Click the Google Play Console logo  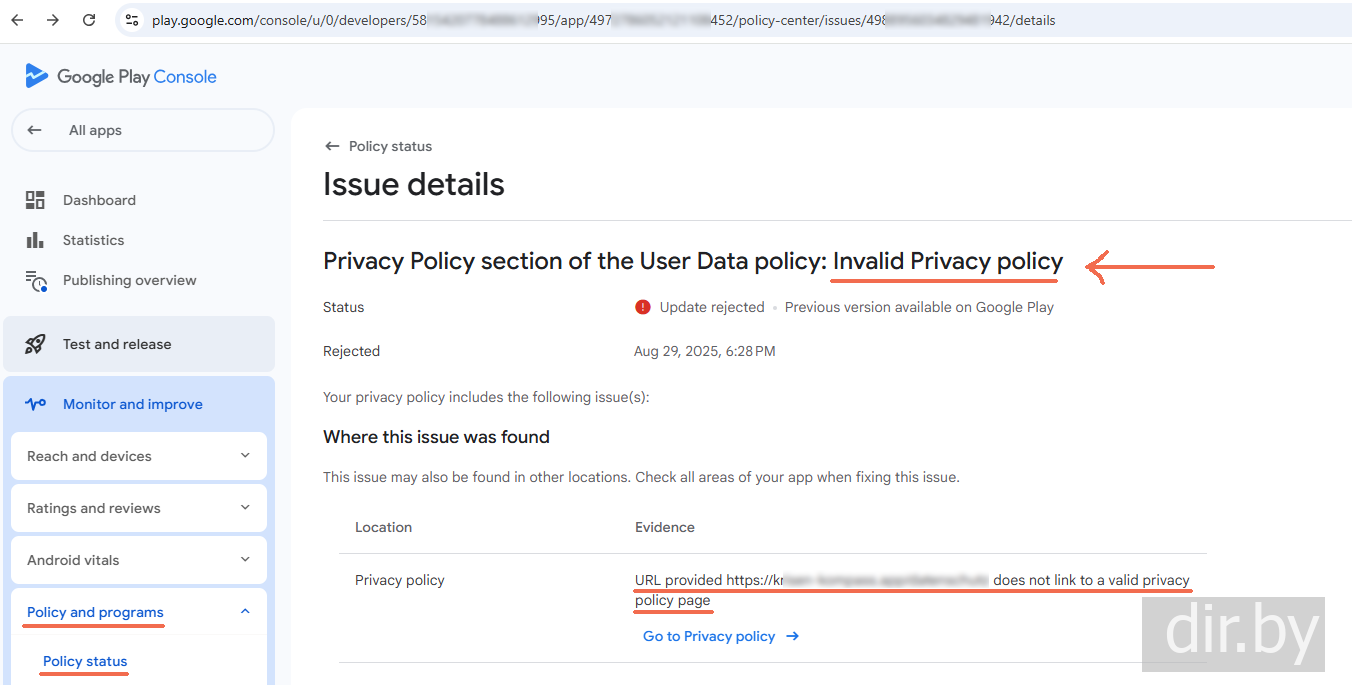pos(121,77)
